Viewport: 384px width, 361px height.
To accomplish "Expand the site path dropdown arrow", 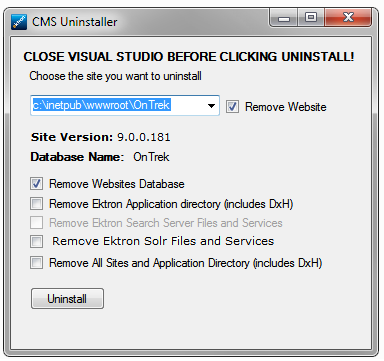I will (x=211, y=106).
